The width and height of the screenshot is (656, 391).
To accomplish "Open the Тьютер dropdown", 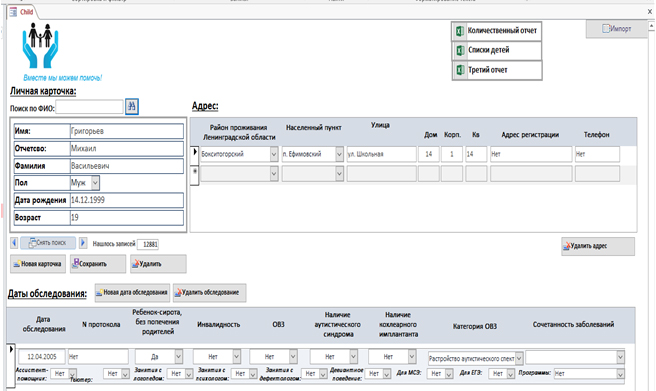I will [125, 374].
